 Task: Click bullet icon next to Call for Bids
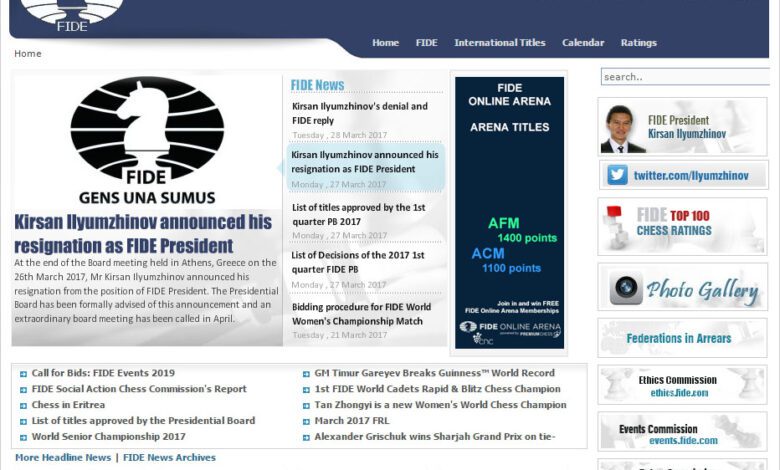tap(23, 374)
